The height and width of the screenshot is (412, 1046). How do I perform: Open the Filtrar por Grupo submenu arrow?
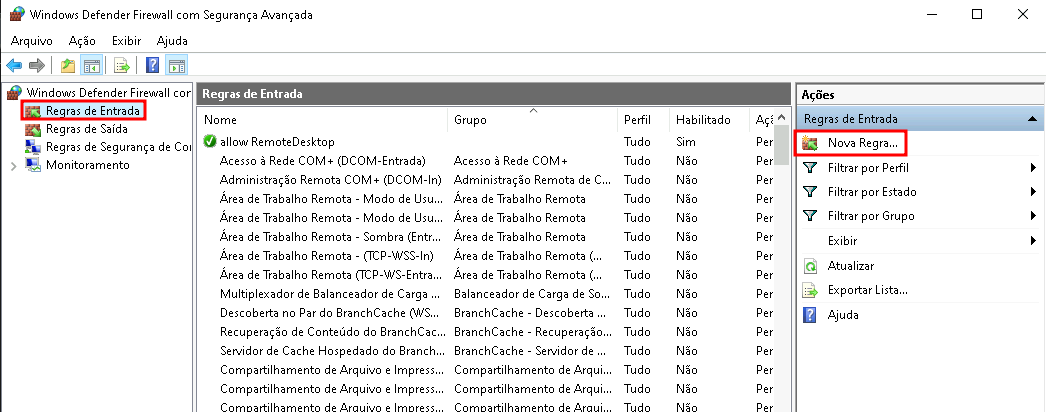click(x=1033, y=216)
